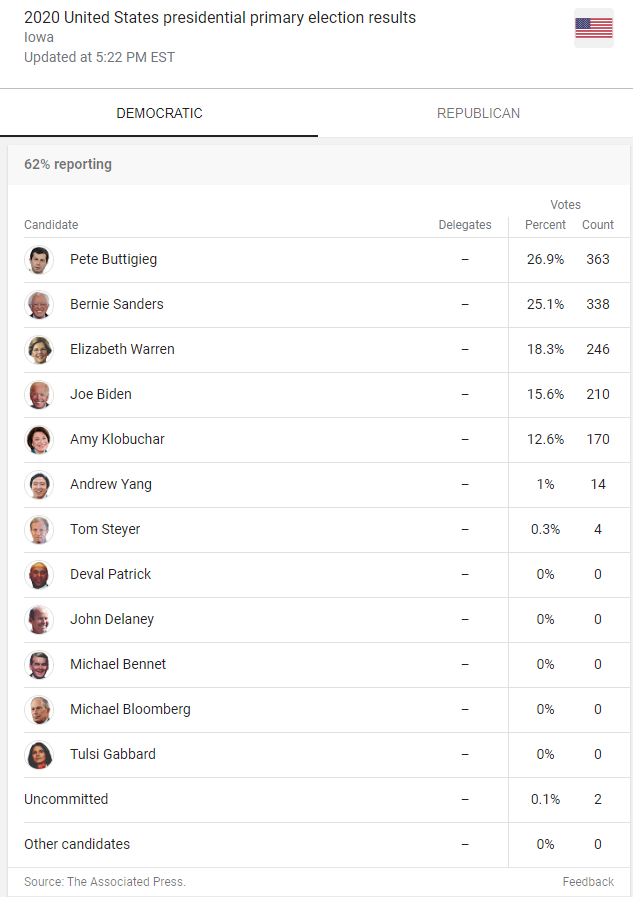Open the Feedback link
This screenshot has height=897, width=633.
[588, 882]
